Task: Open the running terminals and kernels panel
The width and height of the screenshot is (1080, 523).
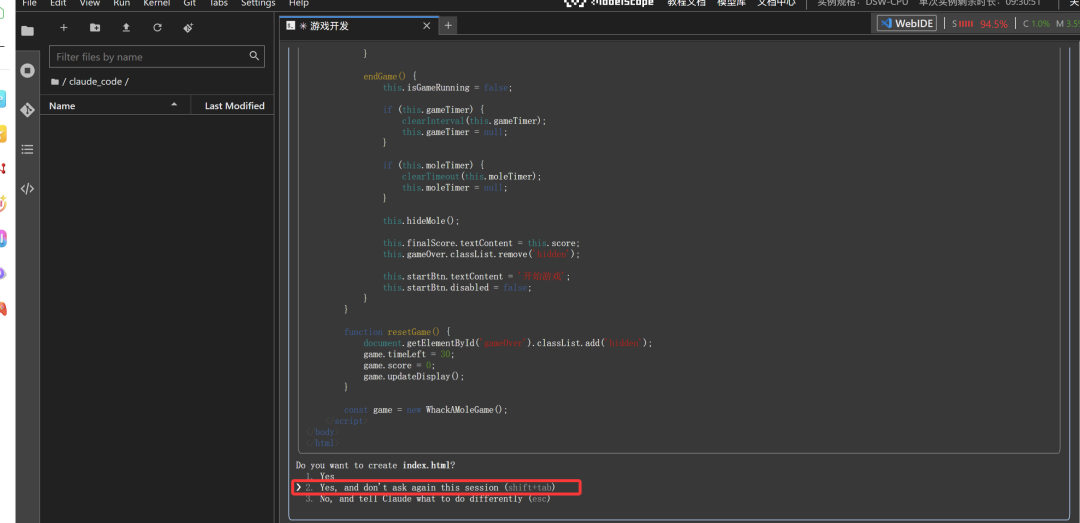Action: coord(27,71)
